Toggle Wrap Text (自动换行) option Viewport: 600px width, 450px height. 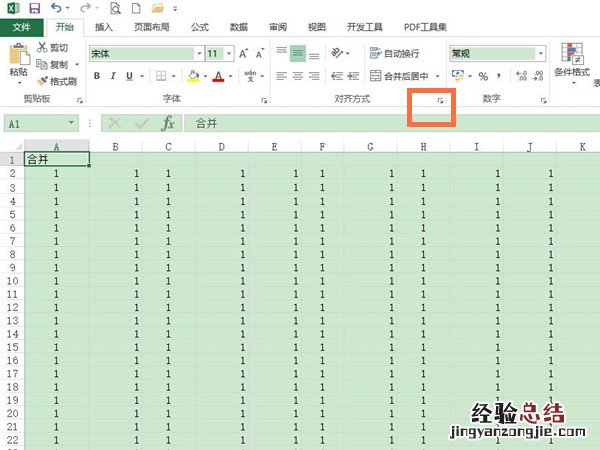[x=395, y=53]
